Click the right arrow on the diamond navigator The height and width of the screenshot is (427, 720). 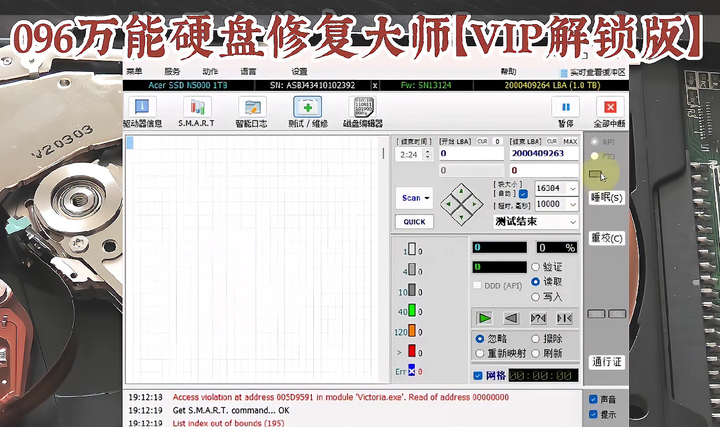(475, 204)
